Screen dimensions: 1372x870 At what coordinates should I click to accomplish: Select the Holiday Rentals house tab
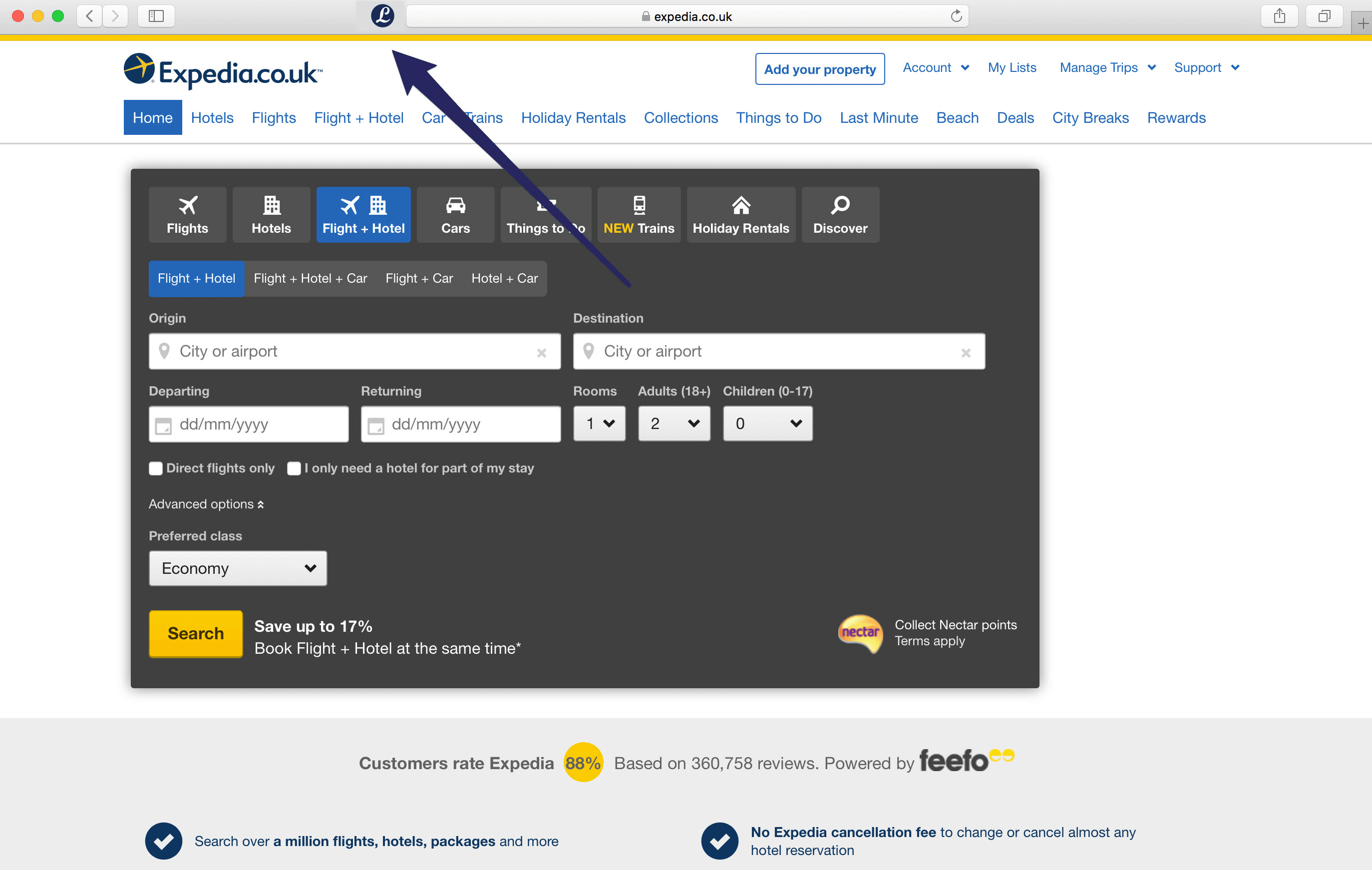click(x=741, y=215)
